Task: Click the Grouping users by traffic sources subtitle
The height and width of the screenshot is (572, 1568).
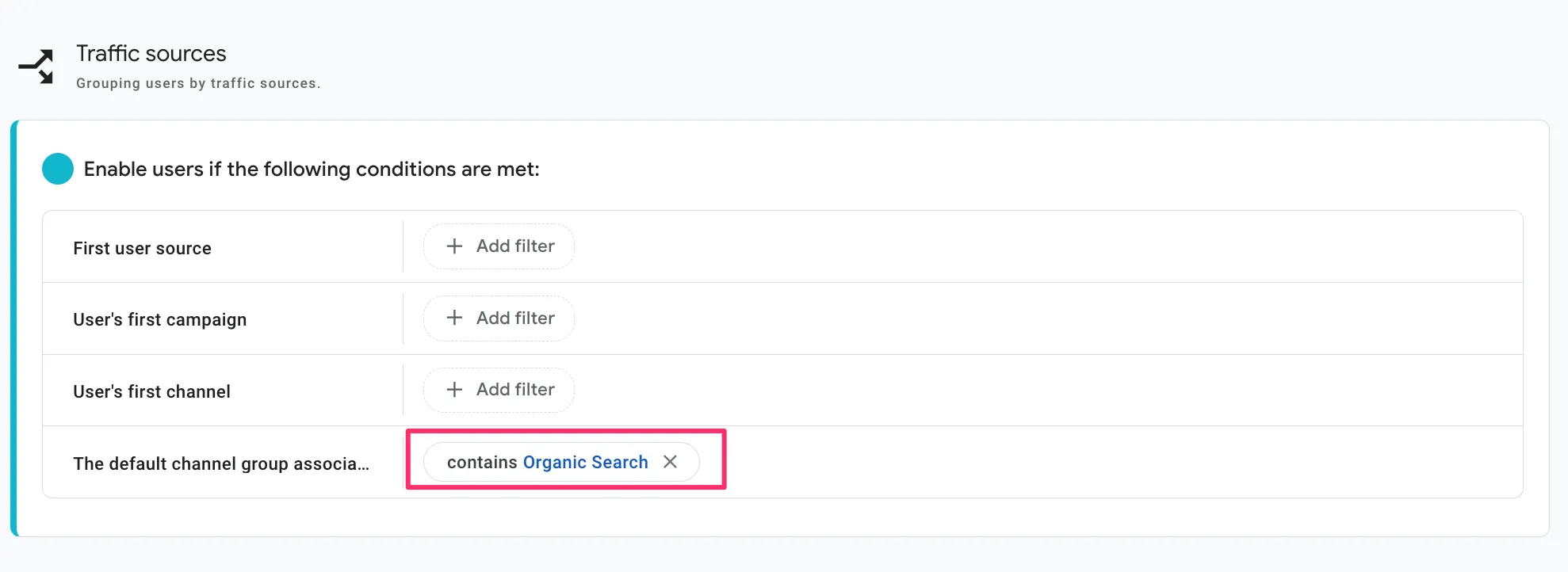Action: point(198,83)
